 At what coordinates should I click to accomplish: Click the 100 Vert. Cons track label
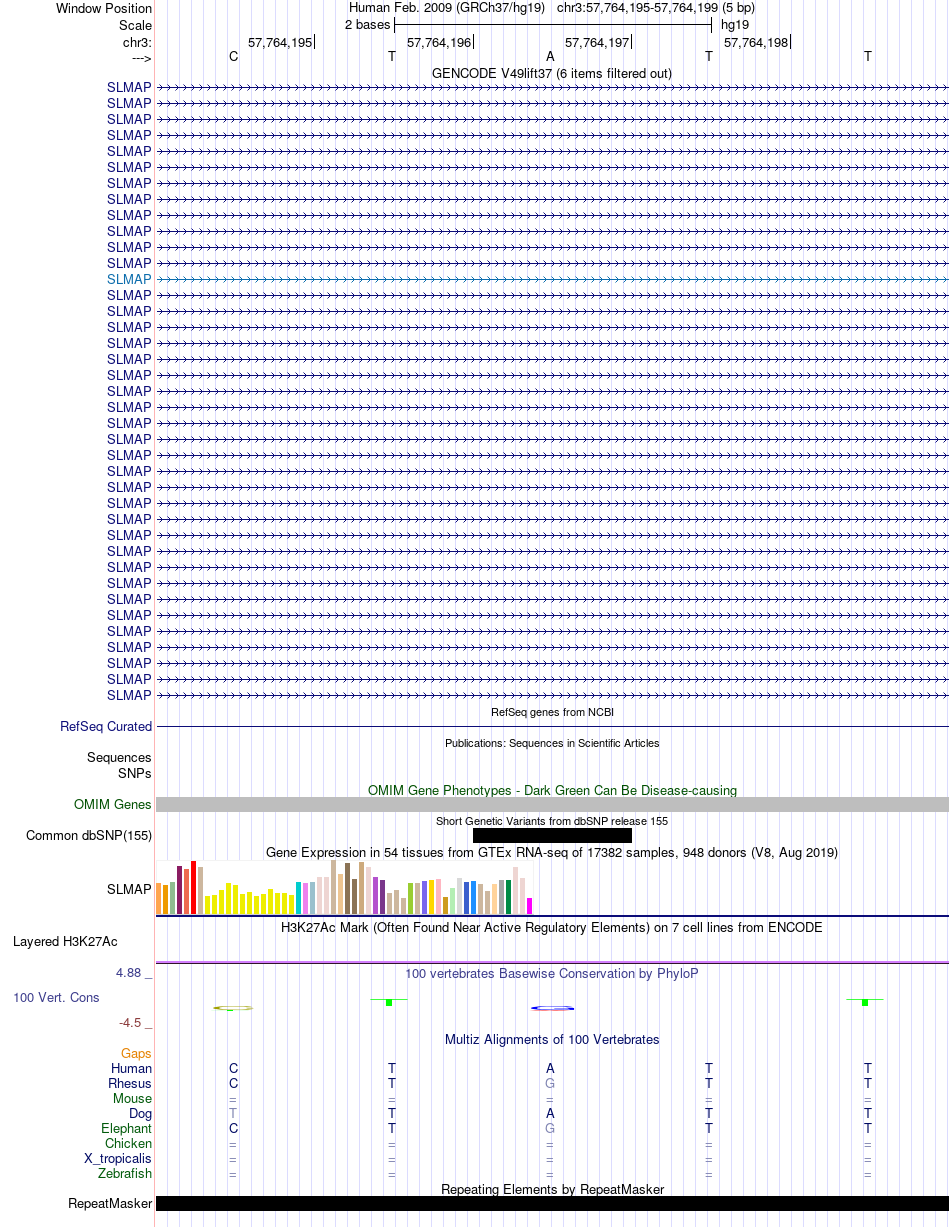[x=56, y=997]
